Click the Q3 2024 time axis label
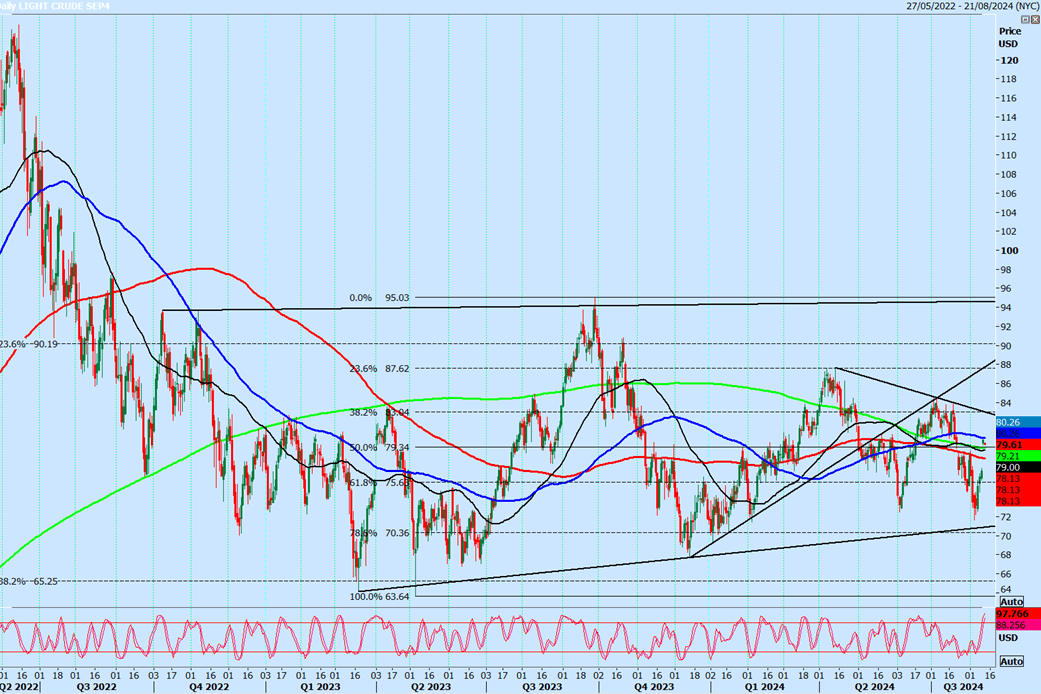The image size is (1041, 694). pos(963,687)
